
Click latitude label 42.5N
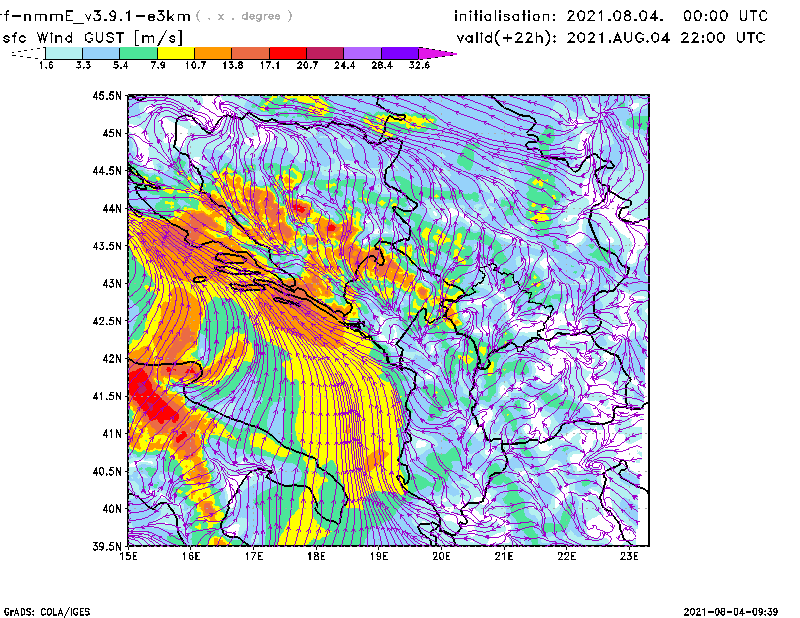(x=107, y=321)
